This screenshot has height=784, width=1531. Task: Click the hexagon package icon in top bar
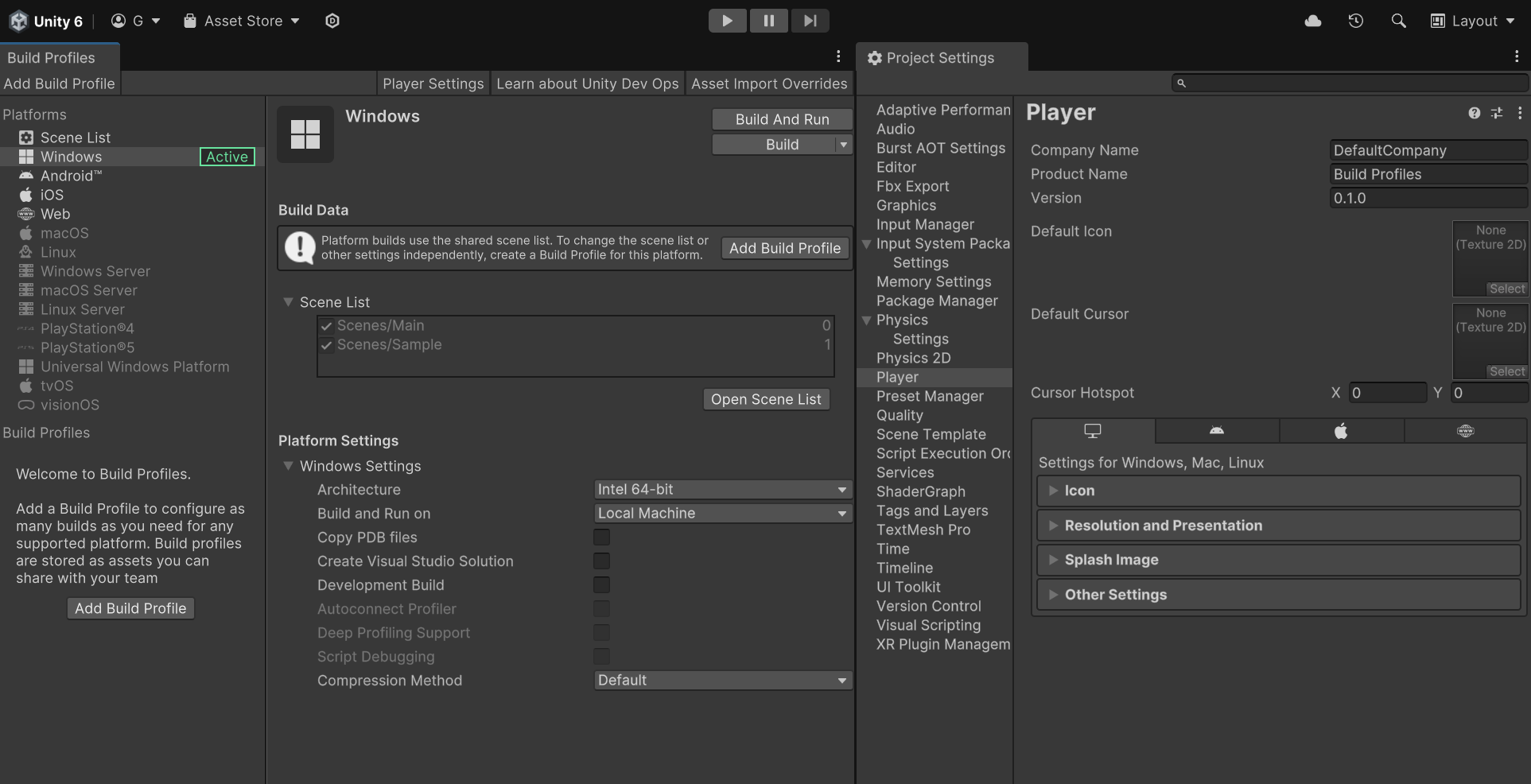click(332, 21)
